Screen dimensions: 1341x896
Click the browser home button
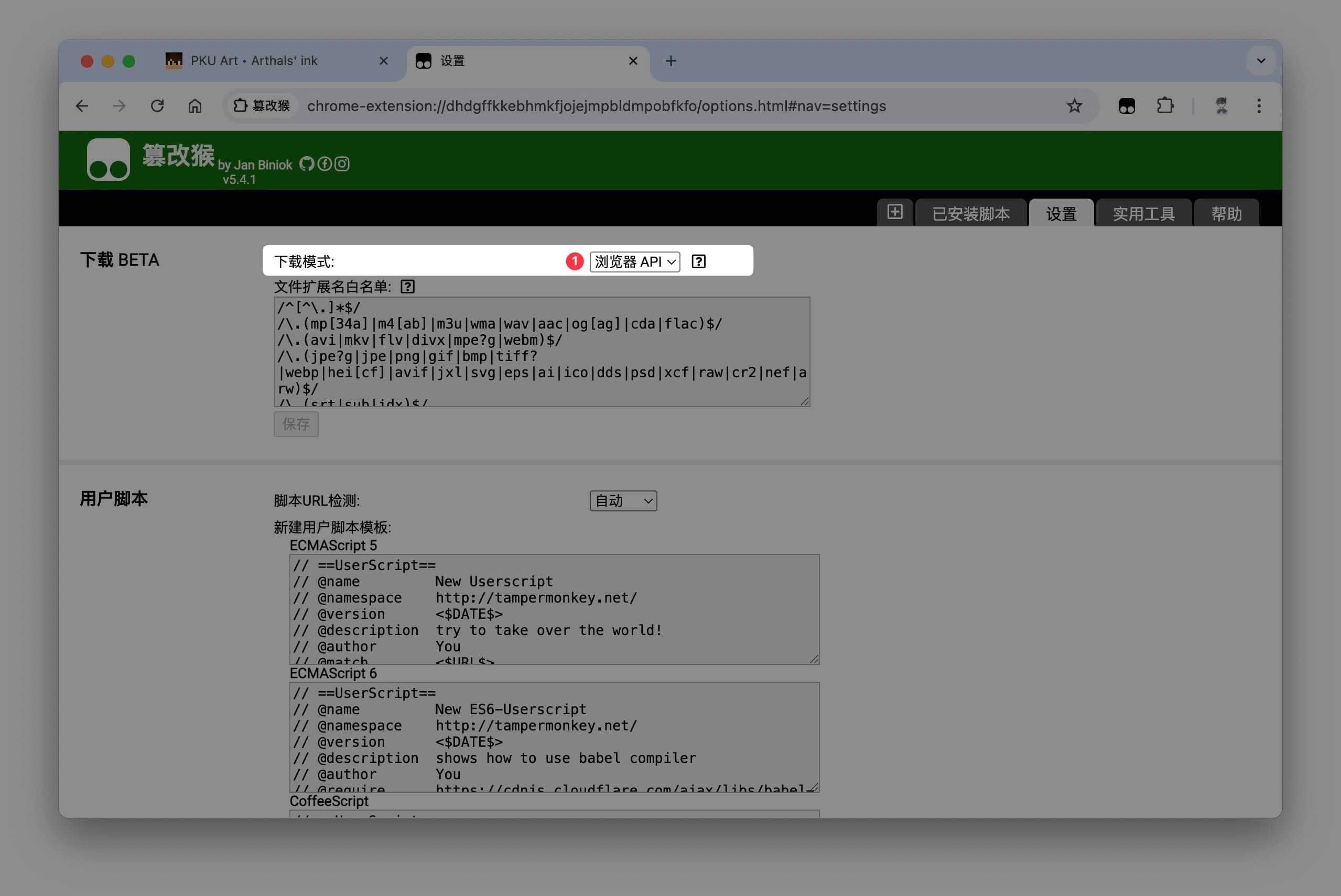click(x=195, y=106)
